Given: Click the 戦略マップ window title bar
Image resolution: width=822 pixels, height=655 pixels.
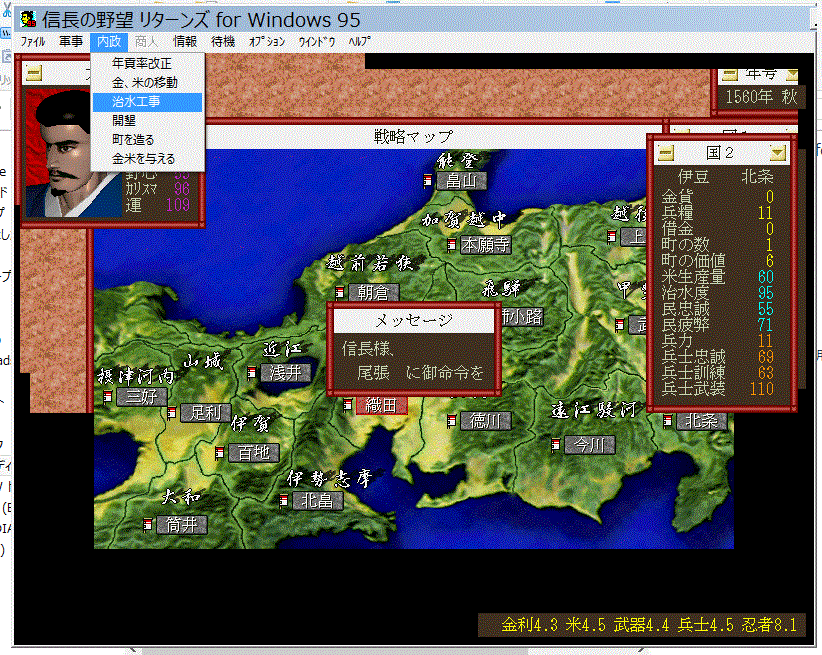Looking at the screenshot, I should tap(413, 137).
